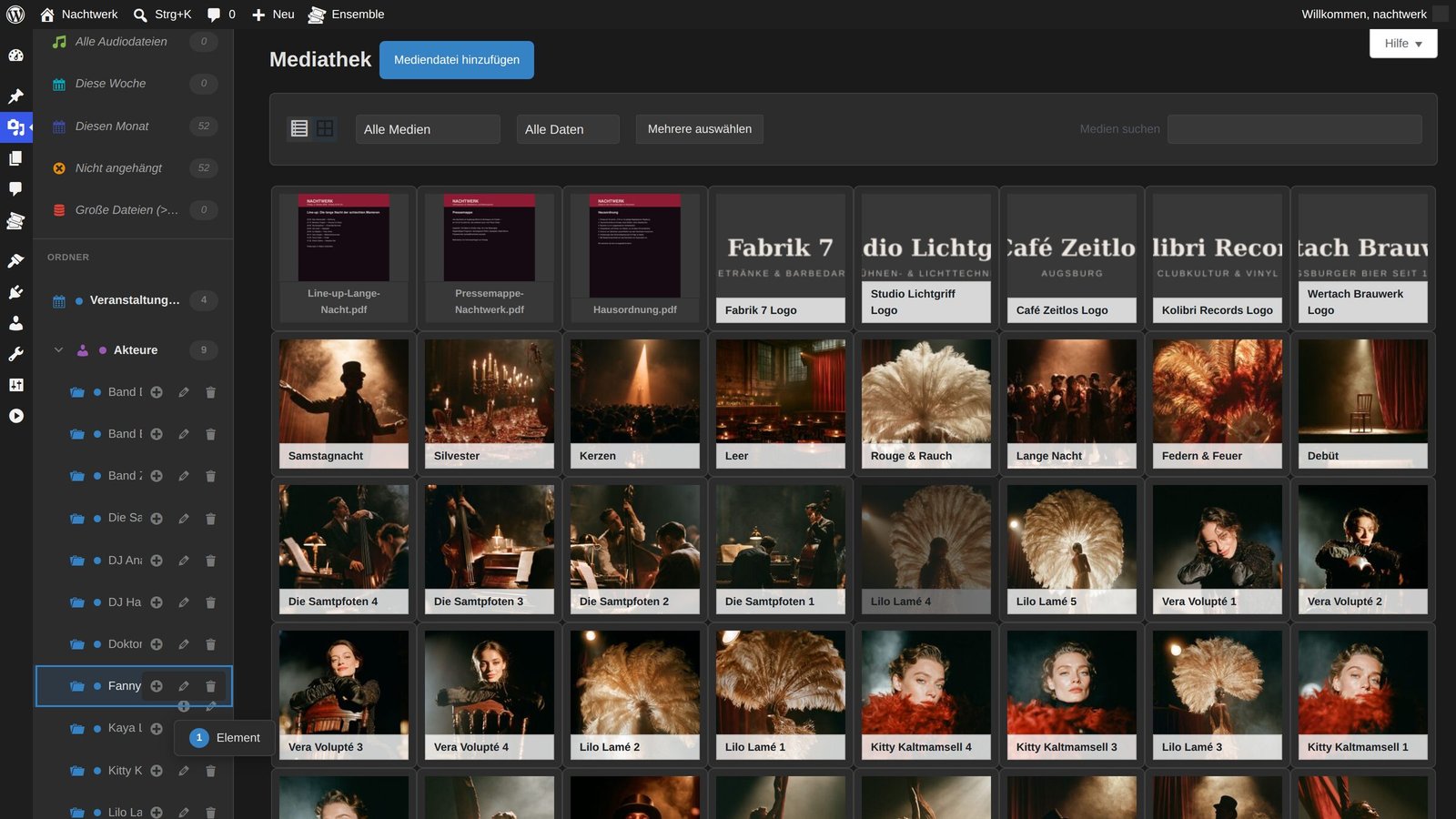Click Mediendatei hinzufügen button
The height and width of the screenshot is (819, 1456).
(x=457, y=60)
